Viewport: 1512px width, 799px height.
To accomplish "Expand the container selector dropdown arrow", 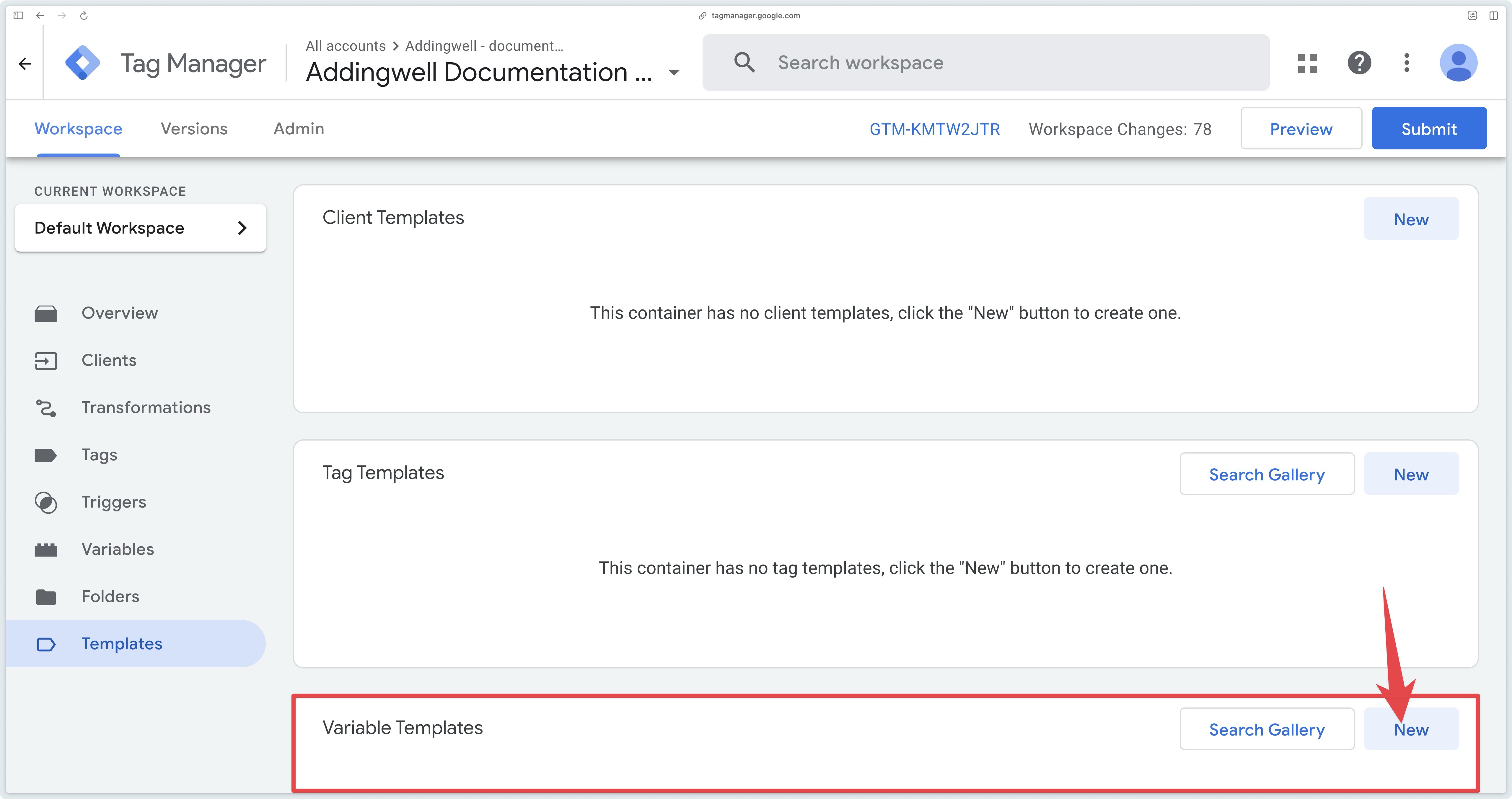I will (x=674, y=73).
